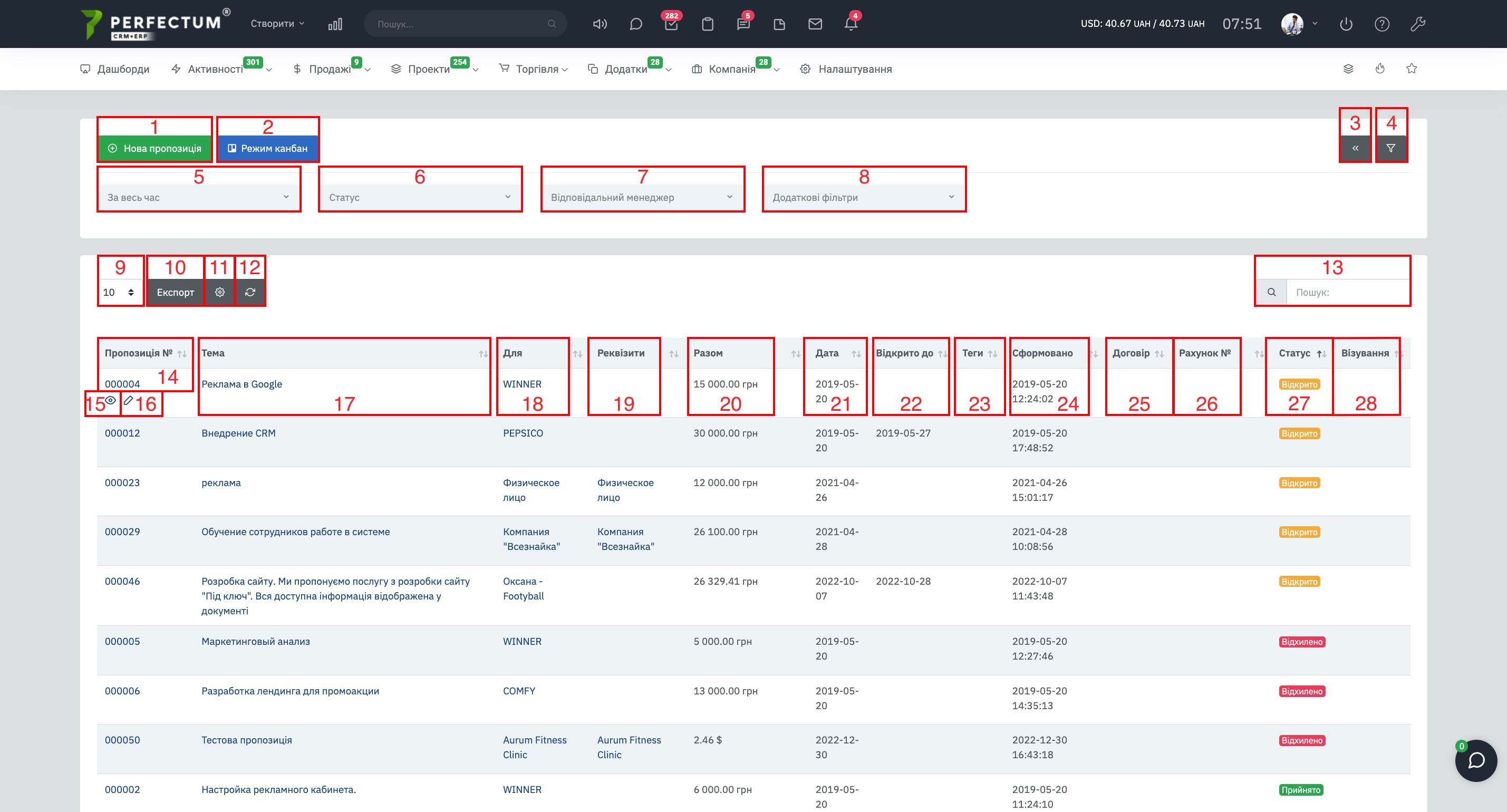Open the Продажі menu
Viewport: 1507px width, 812px height.
(x=330, y=69)
